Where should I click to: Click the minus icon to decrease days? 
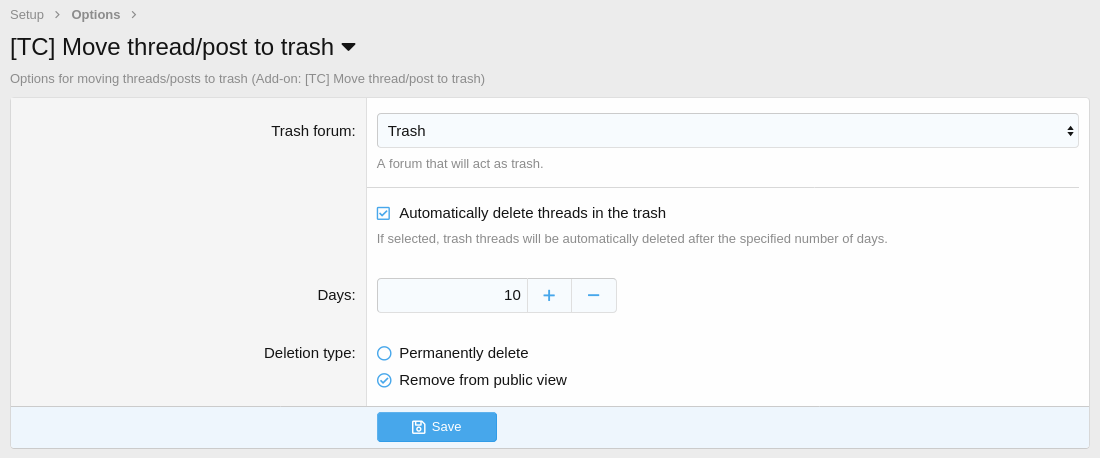pyautogui.click(x=593, y=295)
